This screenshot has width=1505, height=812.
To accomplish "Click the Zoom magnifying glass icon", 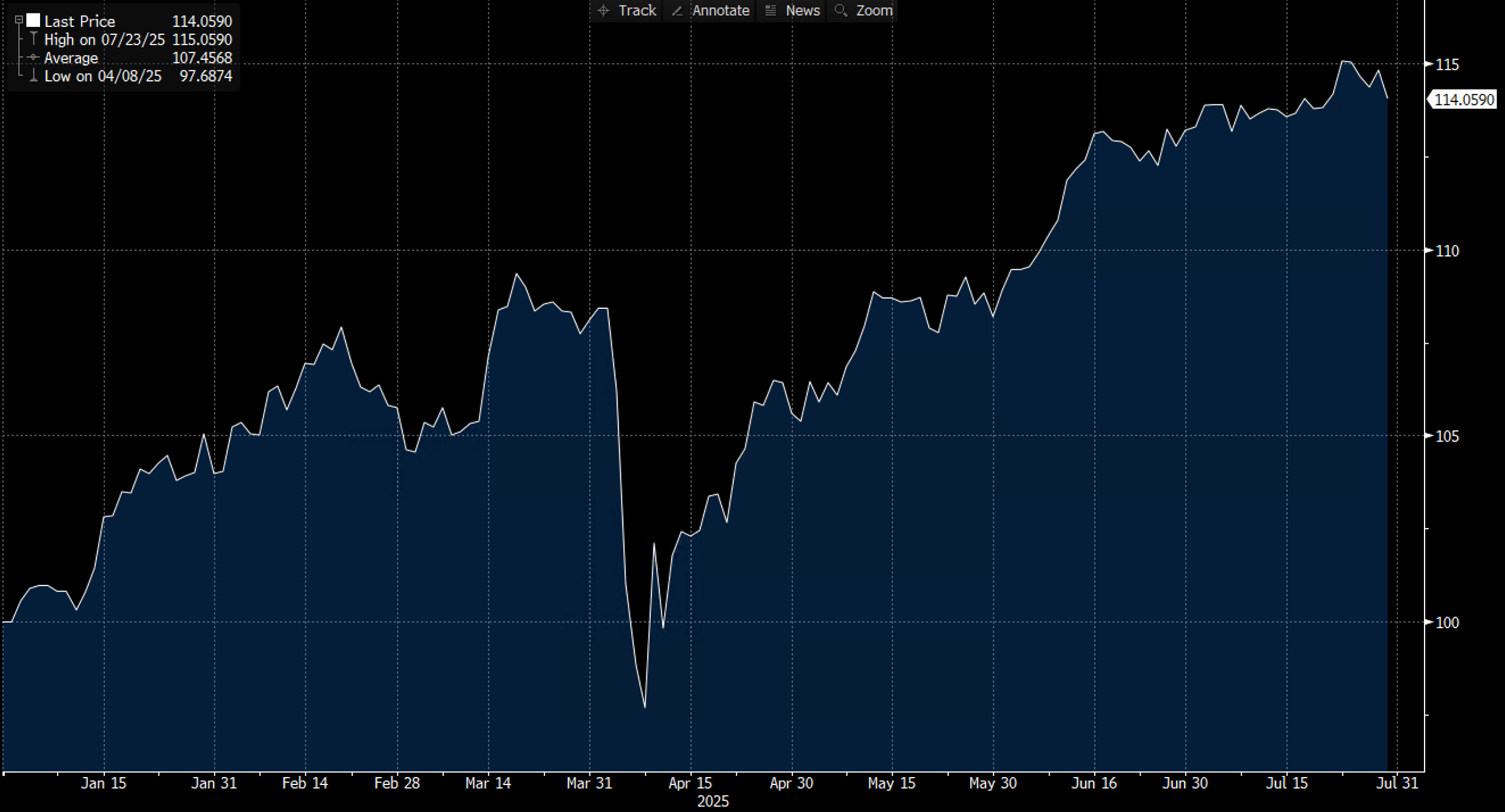I will (x=841, y=10).
